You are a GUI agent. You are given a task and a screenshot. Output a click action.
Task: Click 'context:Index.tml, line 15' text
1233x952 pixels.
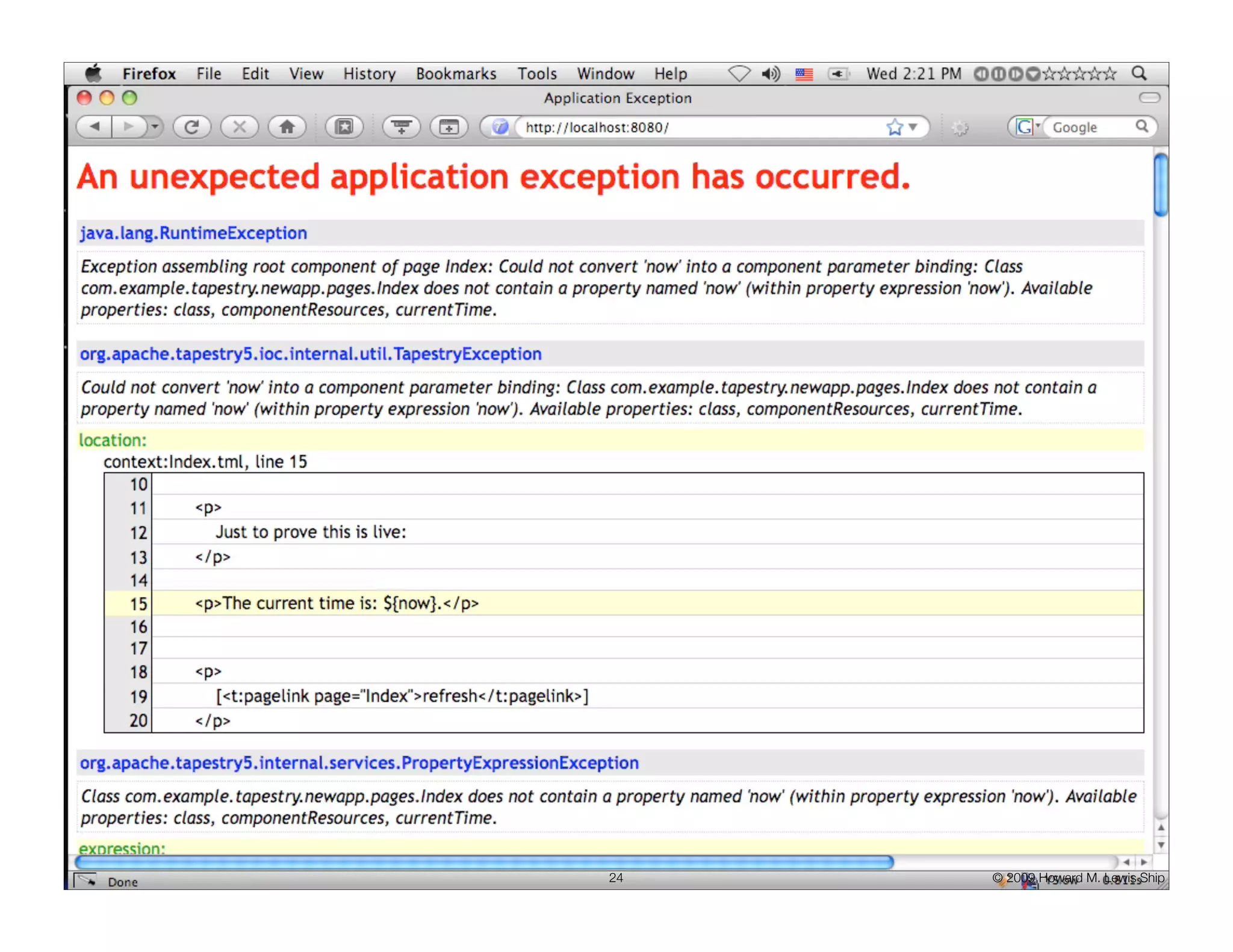click(x=205, y=462)
